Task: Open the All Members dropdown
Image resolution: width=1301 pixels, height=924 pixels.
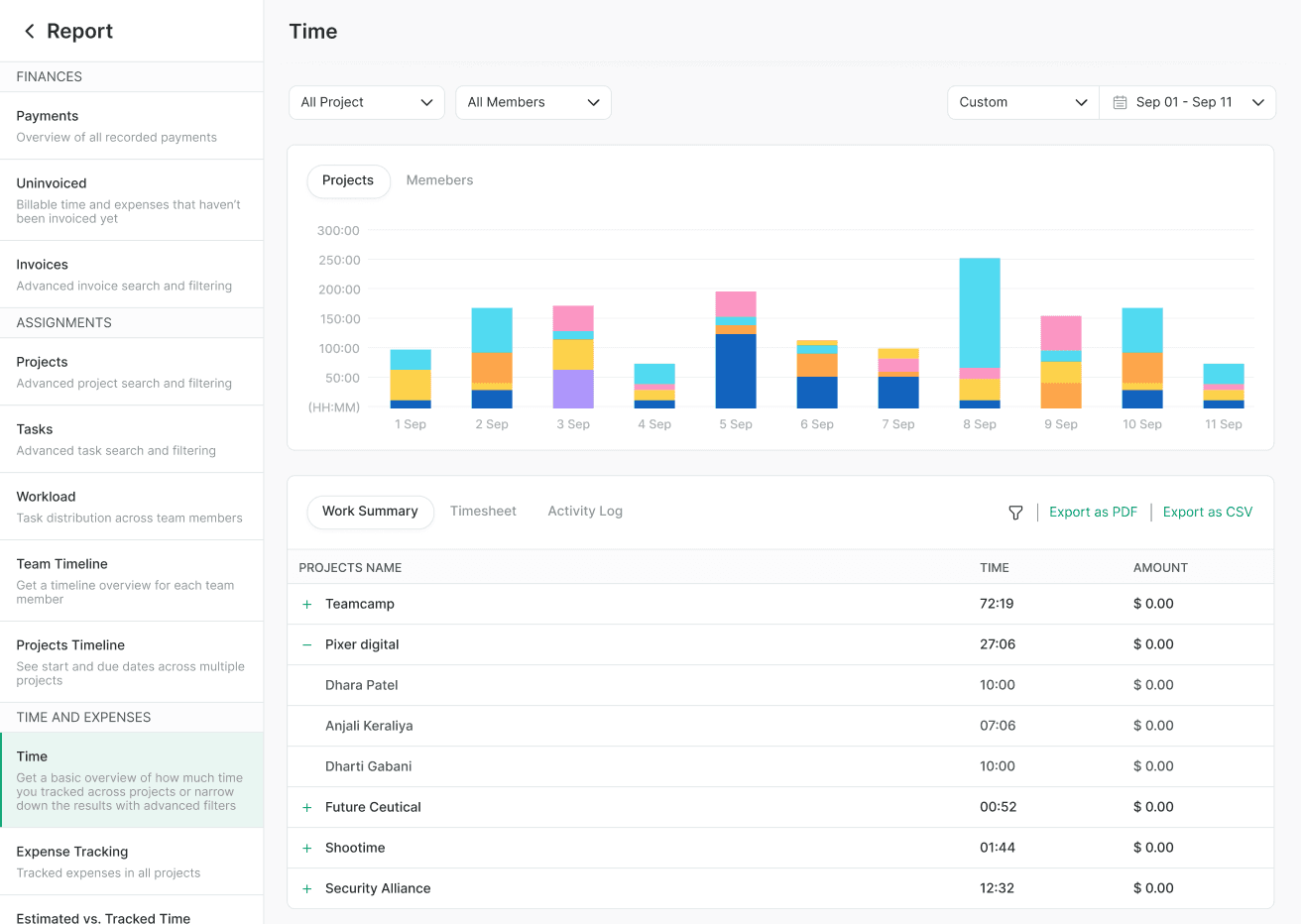Action: (x=532, y=102)
